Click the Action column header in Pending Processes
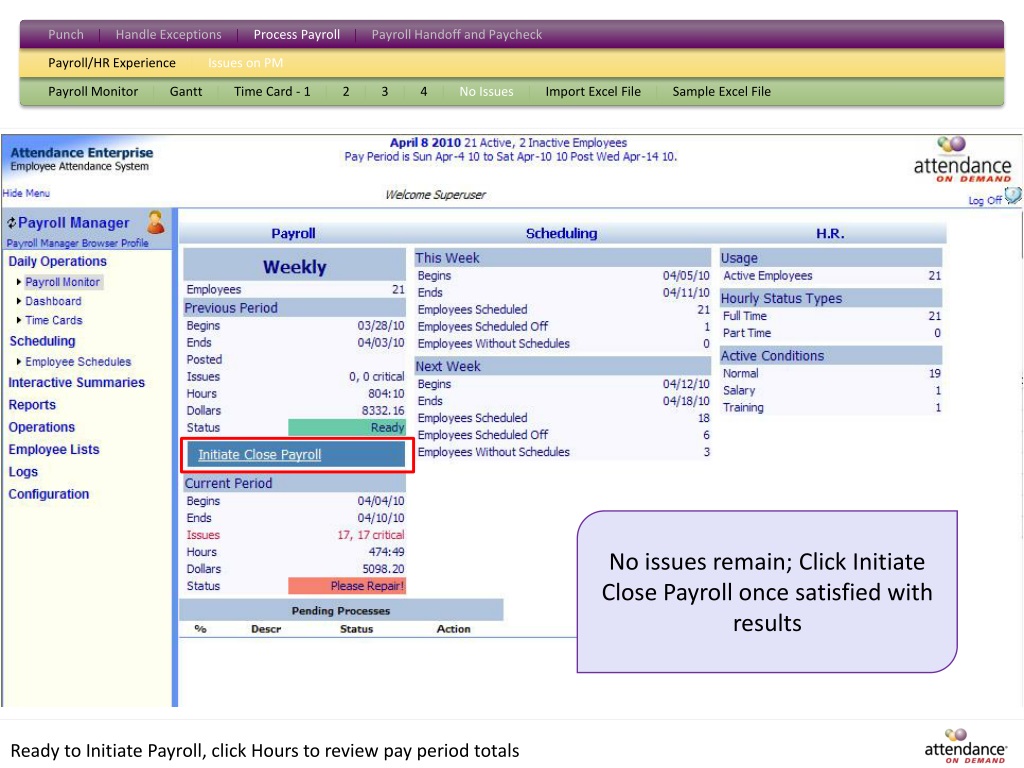 [453, 629]
